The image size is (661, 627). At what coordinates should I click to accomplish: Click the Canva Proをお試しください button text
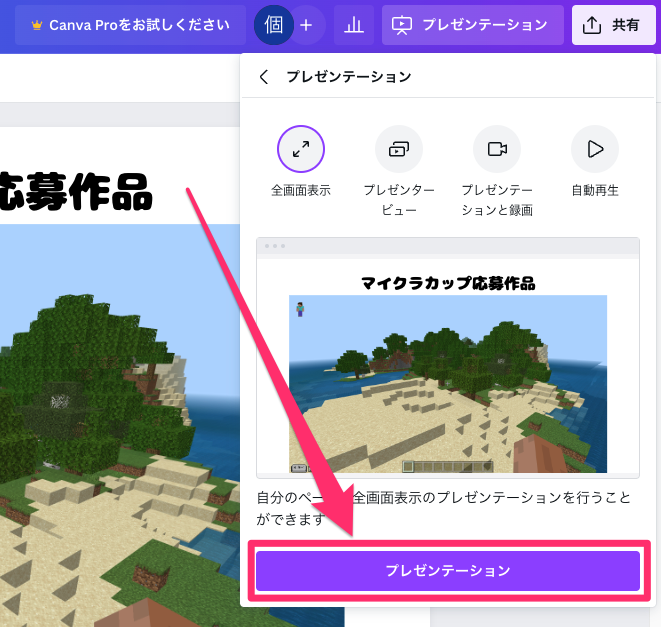(x=139, y=25)
